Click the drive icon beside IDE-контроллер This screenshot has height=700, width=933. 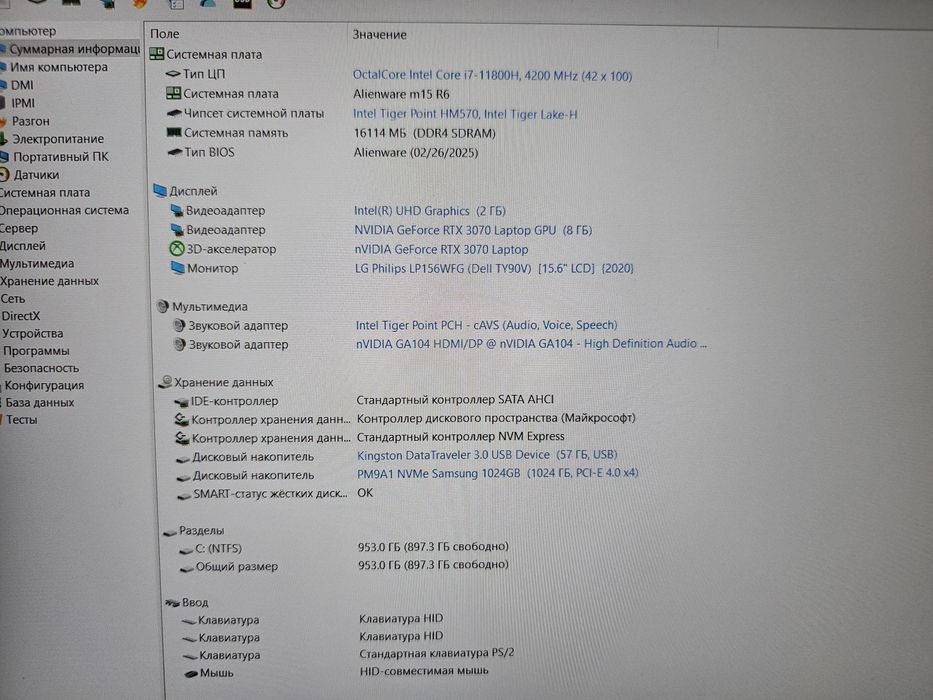(181, 402)
